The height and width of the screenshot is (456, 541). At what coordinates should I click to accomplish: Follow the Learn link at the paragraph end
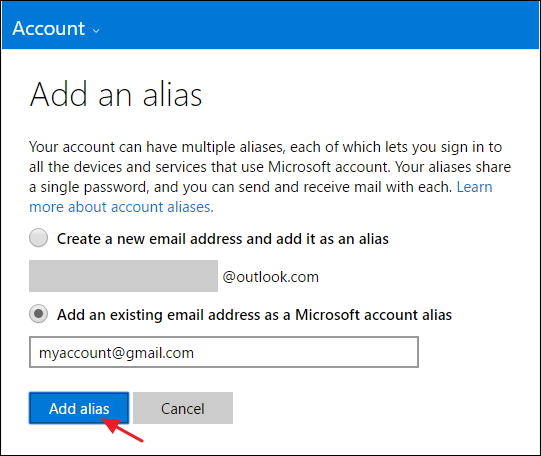tap(474, 187)
